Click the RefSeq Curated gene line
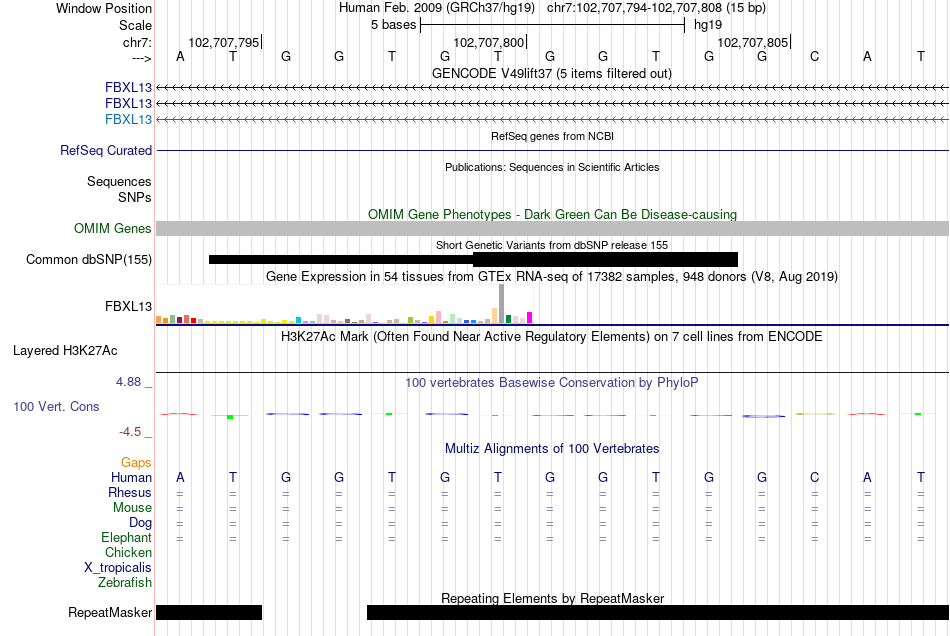 pos(553,150)
